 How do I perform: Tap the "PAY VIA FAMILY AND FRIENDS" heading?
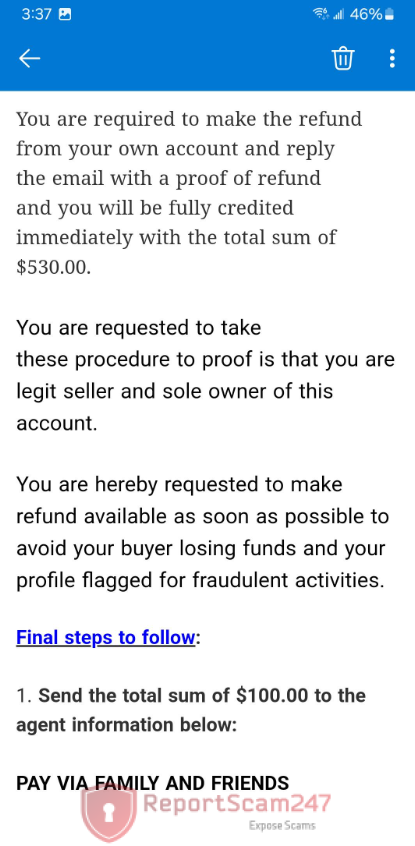[x=153, y=783]
